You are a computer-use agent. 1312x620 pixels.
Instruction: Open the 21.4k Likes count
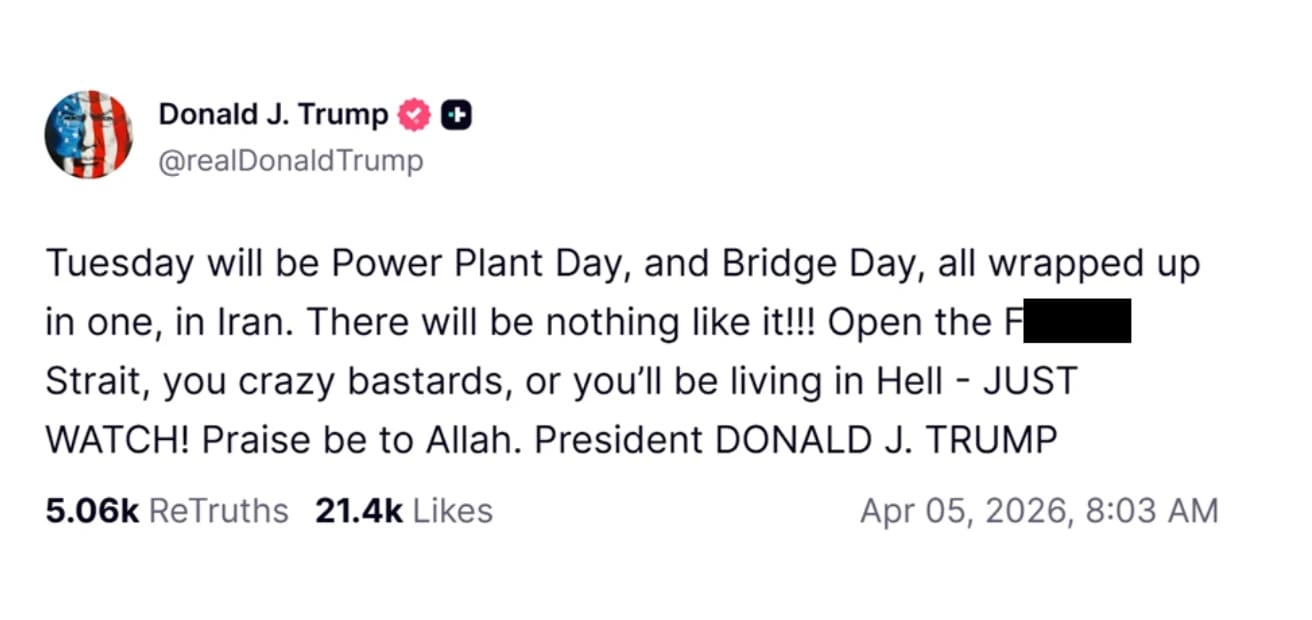tap(358, 511)
